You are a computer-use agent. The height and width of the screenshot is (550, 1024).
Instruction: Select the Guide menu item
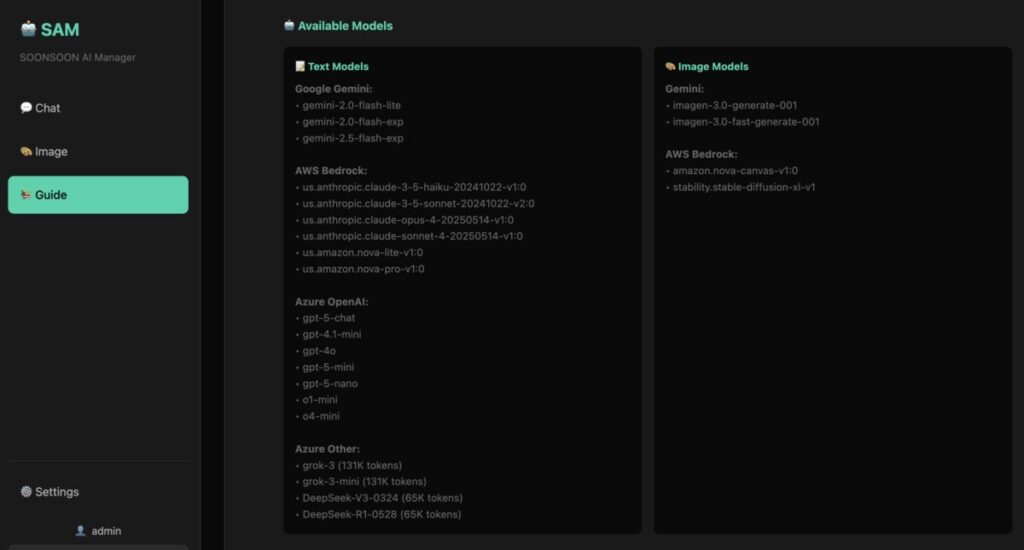tap(98, 195)
